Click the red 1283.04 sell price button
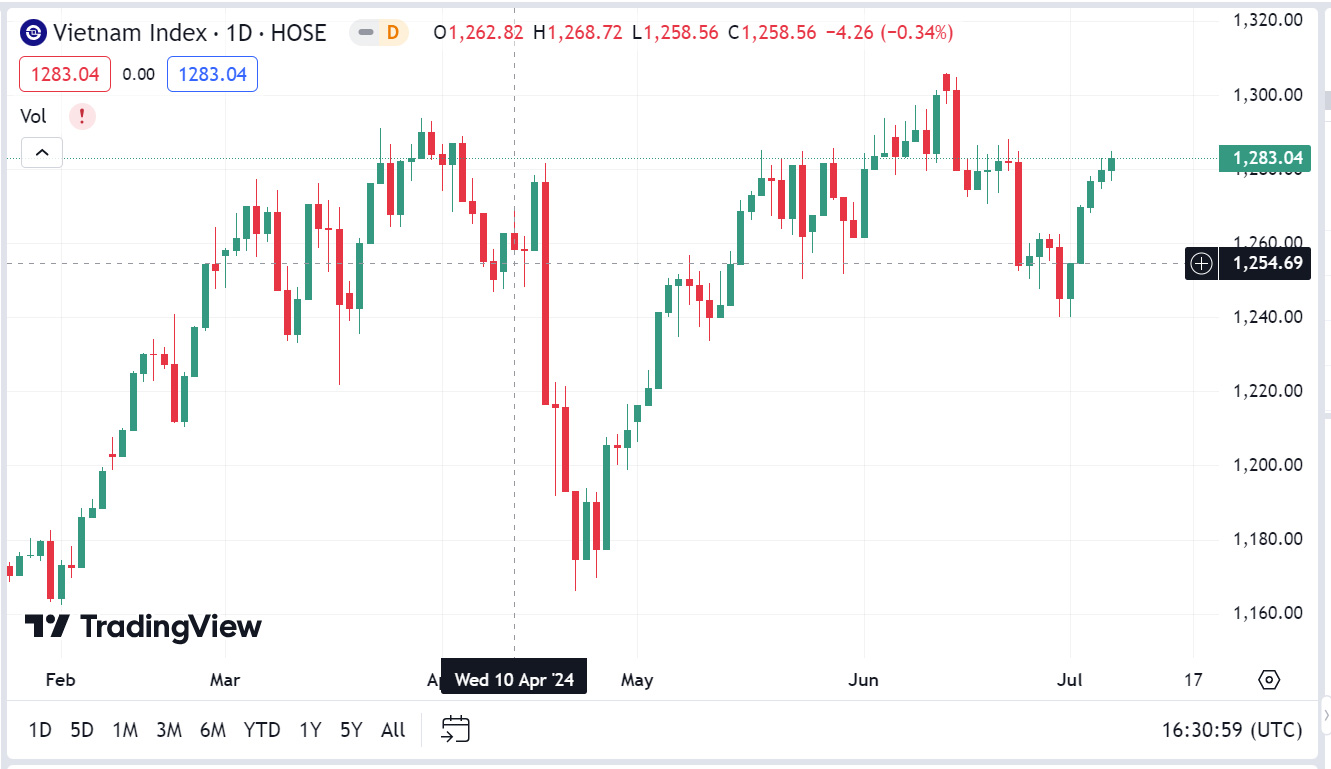The height and width of the screenshot is (769, 1331). click(x=64, y=74)
